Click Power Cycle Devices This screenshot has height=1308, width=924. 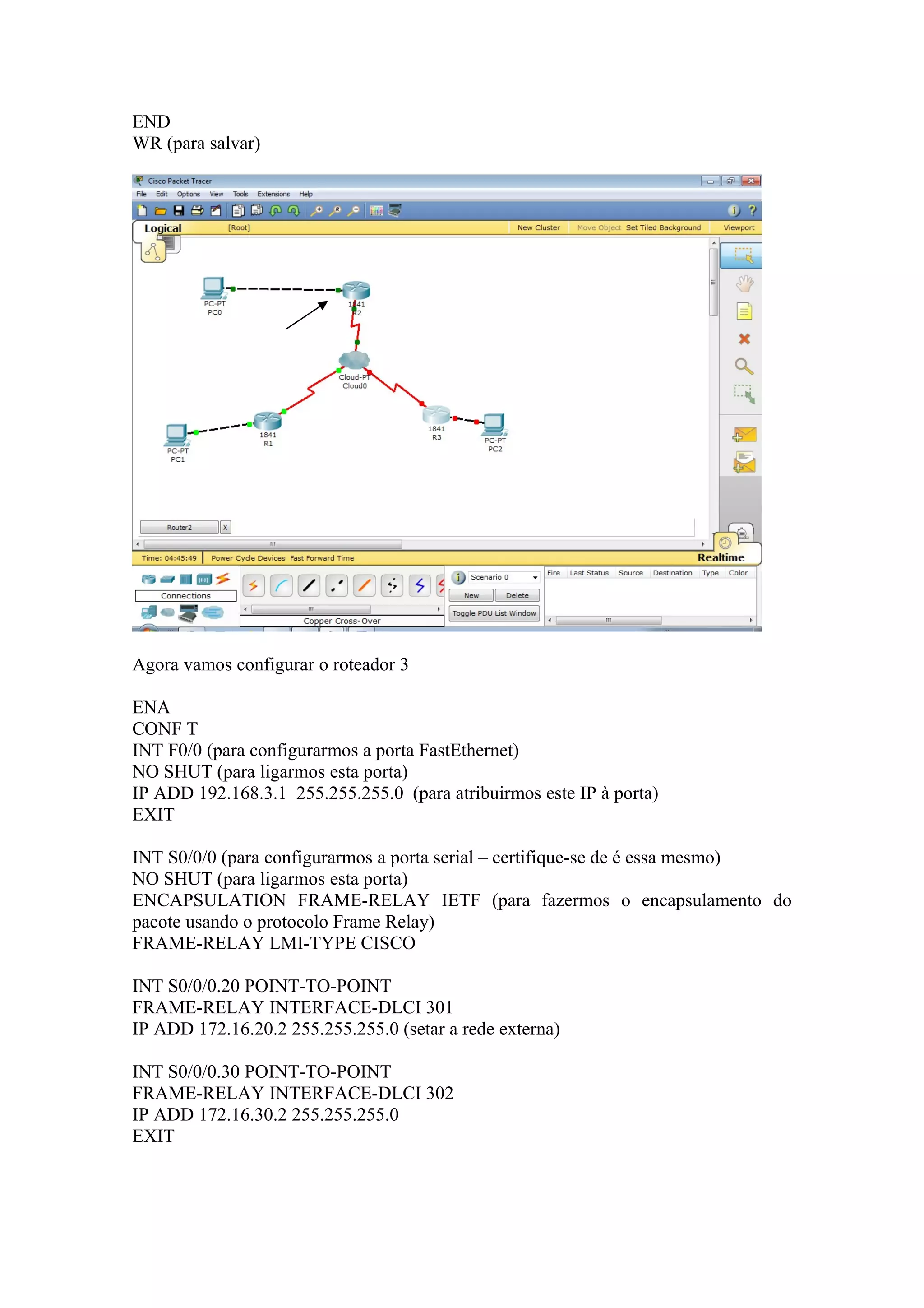pyautogui.click(x=248, y=558)
